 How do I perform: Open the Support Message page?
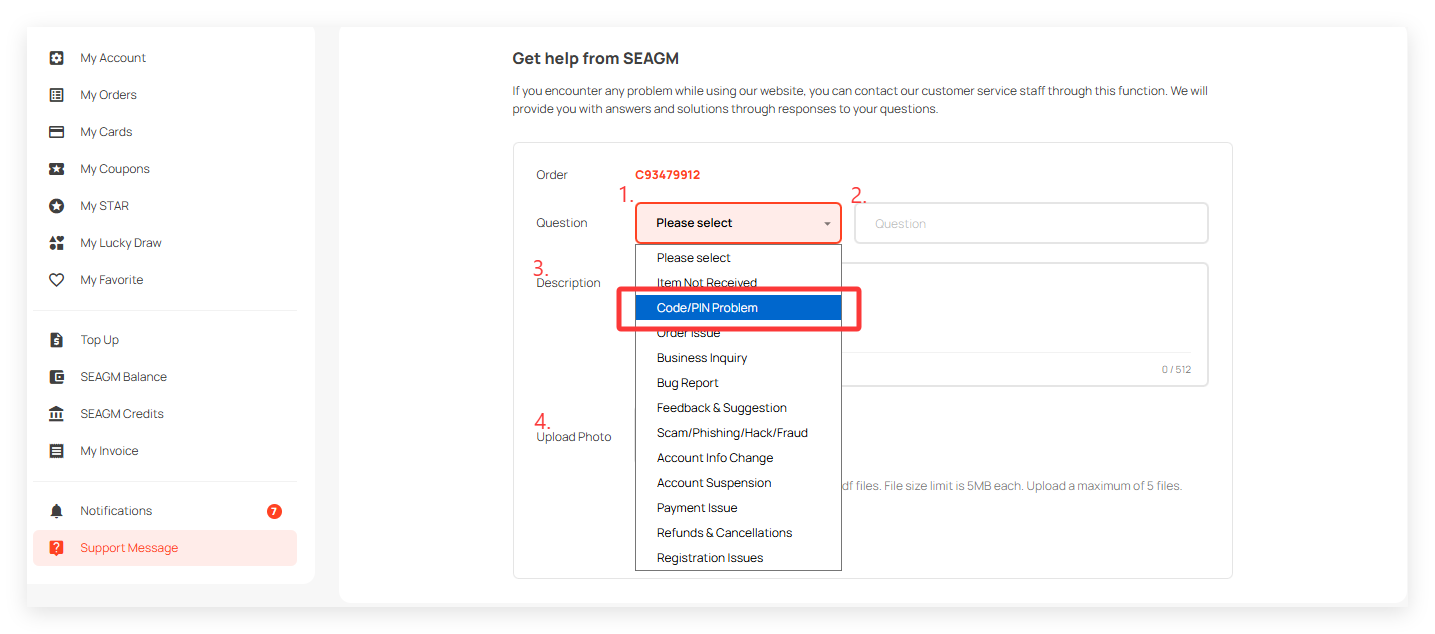(129, 548)
